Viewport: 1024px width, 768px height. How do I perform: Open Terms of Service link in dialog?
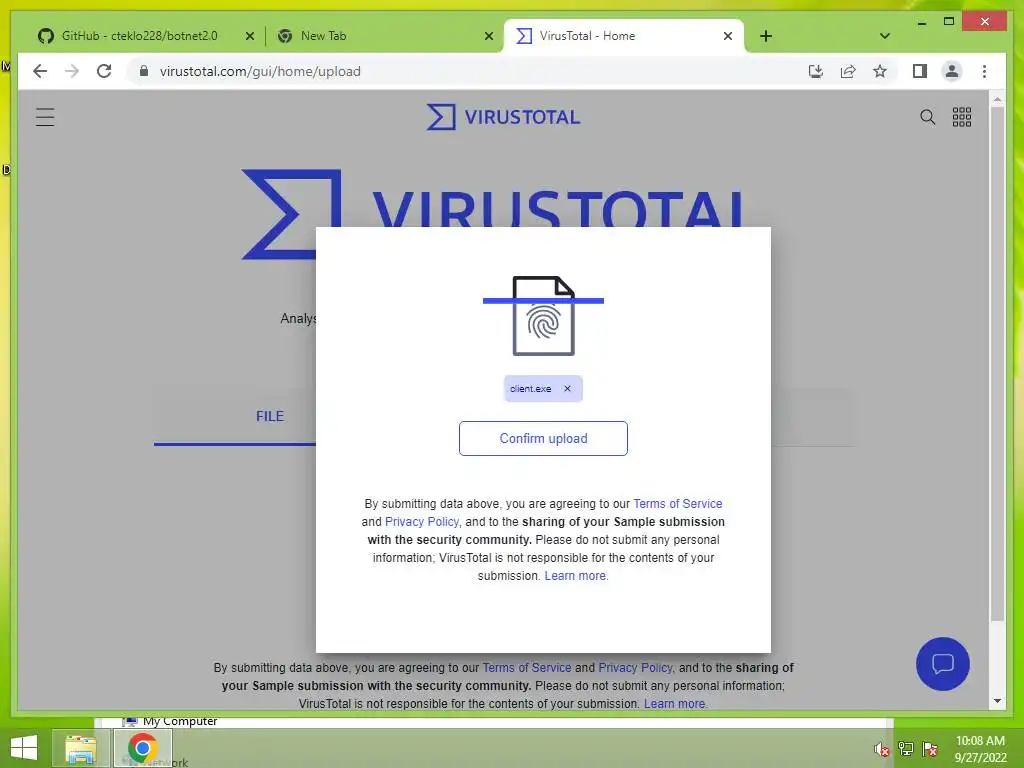(677, 504)
